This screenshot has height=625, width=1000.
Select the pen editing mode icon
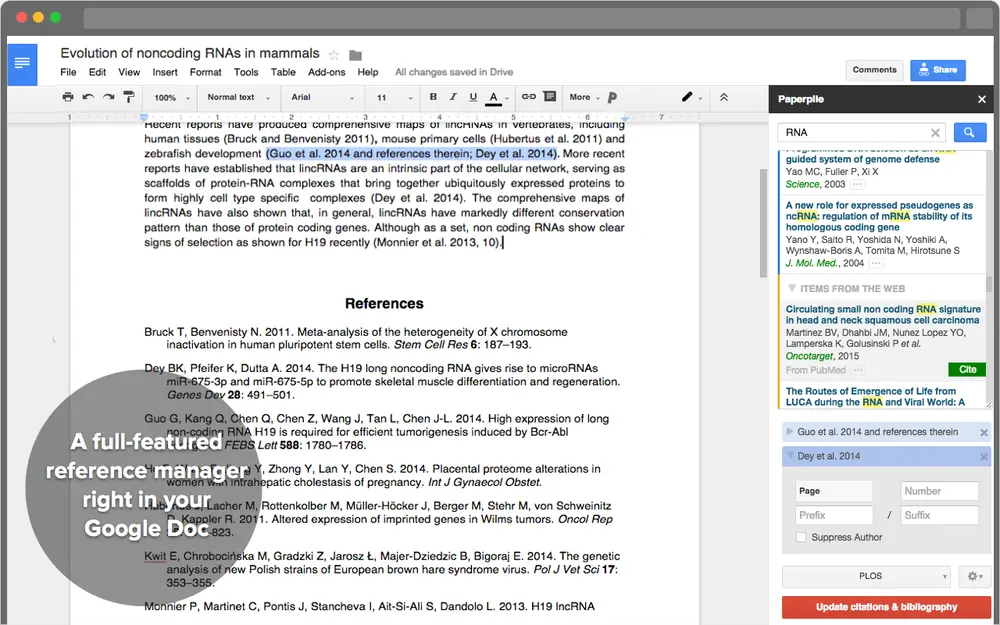[688, 97]
